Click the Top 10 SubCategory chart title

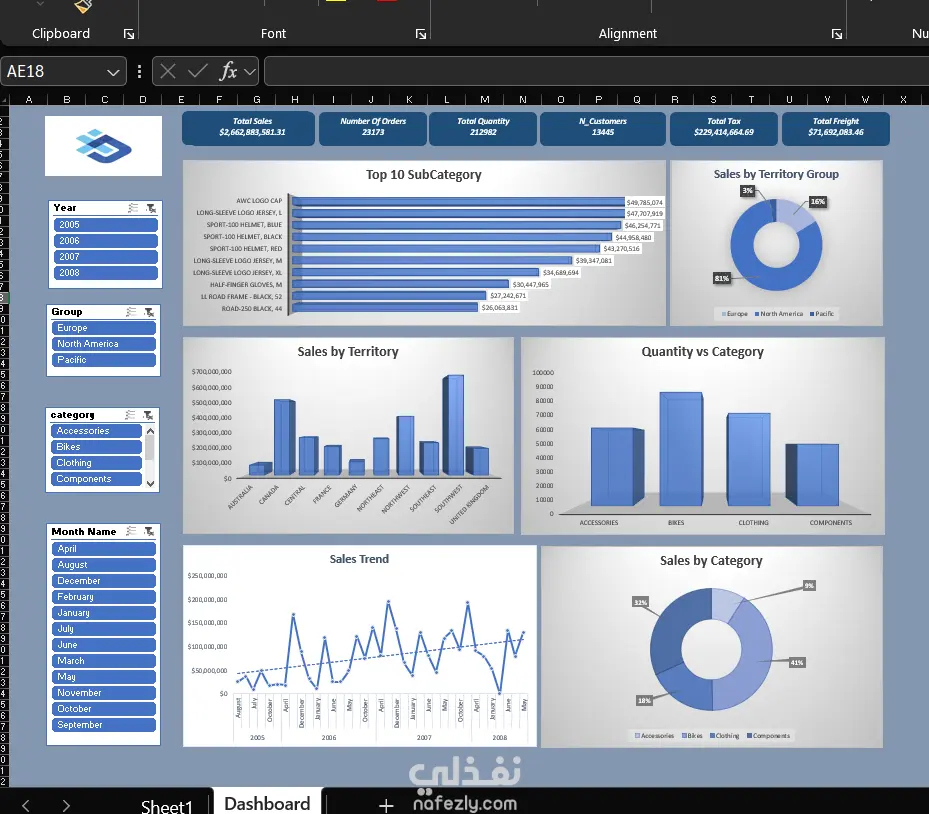[424, 175]
